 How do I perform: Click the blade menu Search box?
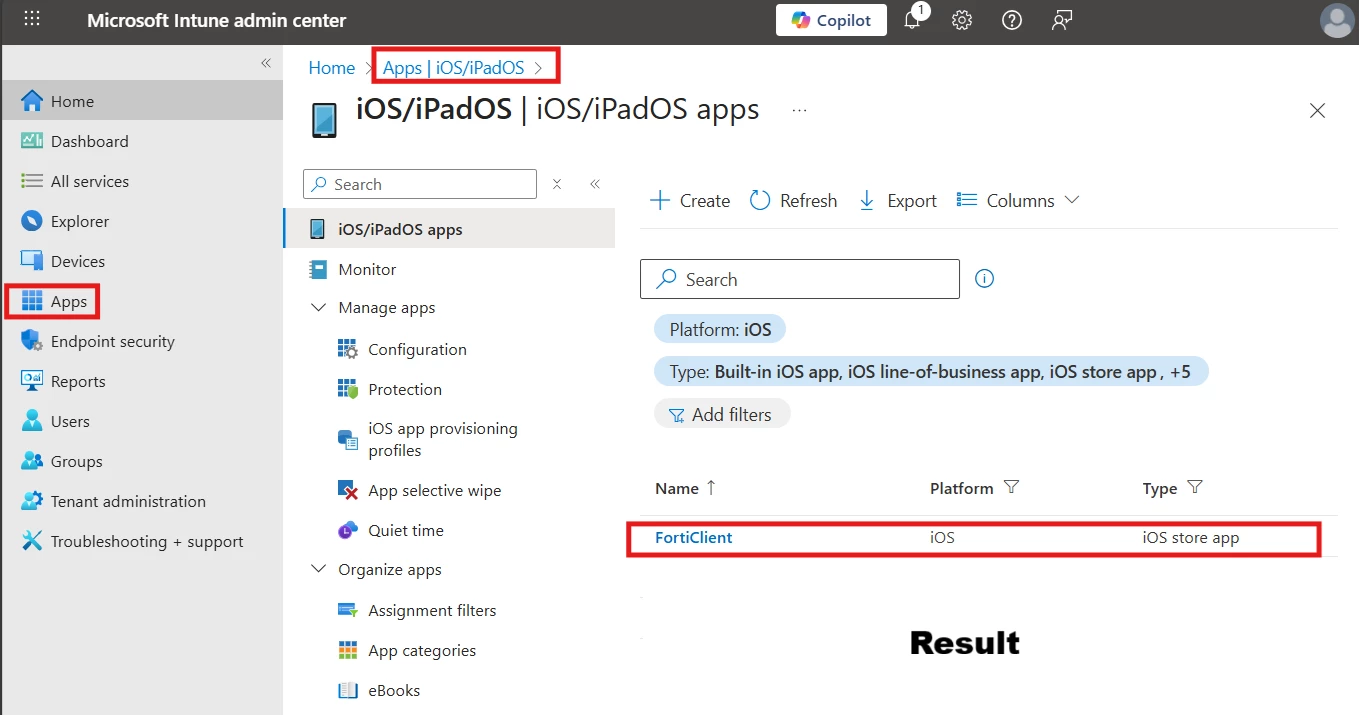click(x=420, y=184)
